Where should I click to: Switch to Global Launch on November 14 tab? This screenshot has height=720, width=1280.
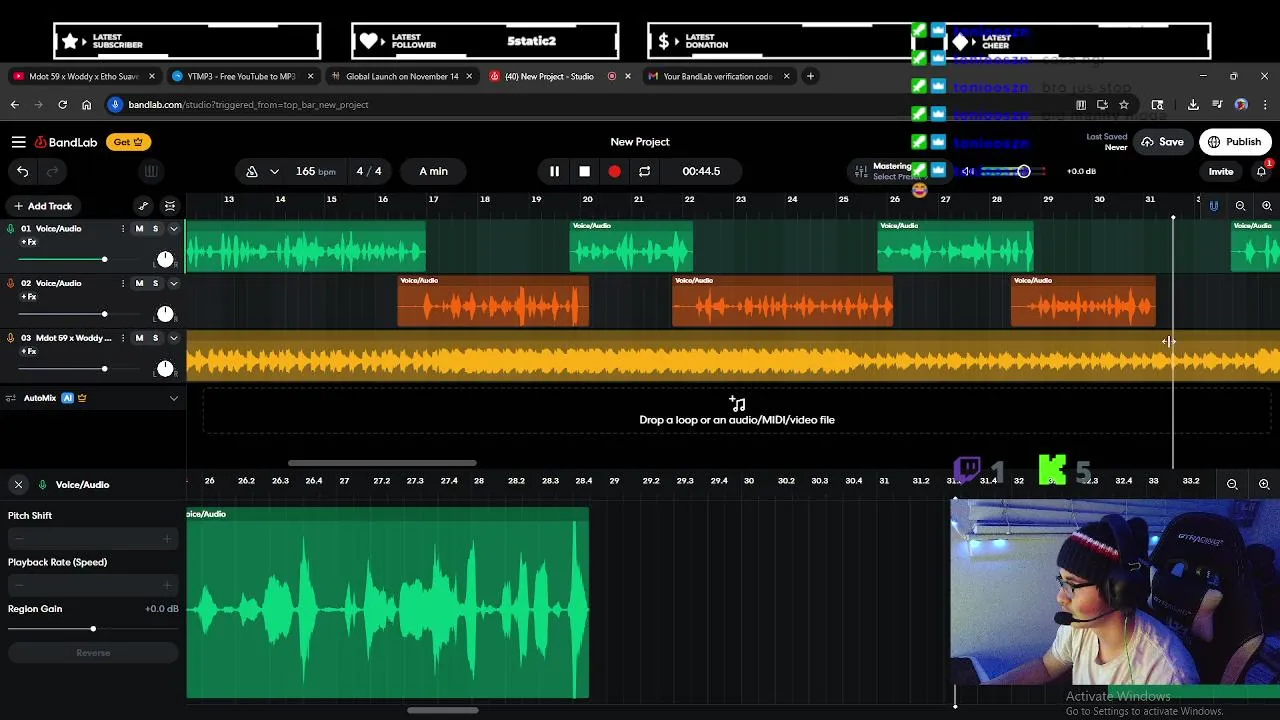(x=402, y=76)
